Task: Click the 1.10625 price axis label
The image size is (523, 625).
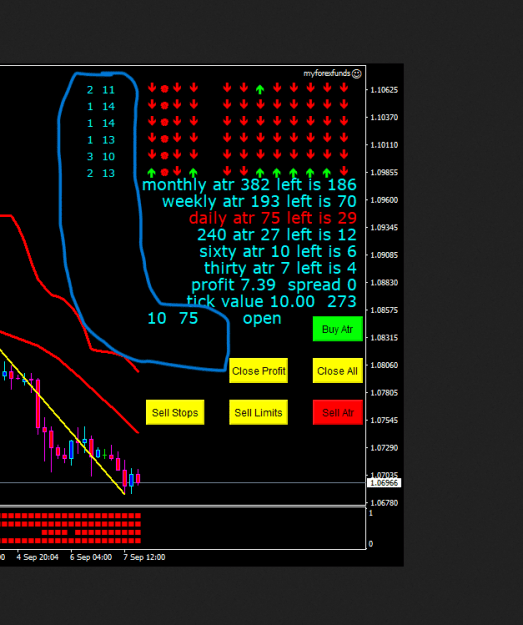Action: click(384, 90)
